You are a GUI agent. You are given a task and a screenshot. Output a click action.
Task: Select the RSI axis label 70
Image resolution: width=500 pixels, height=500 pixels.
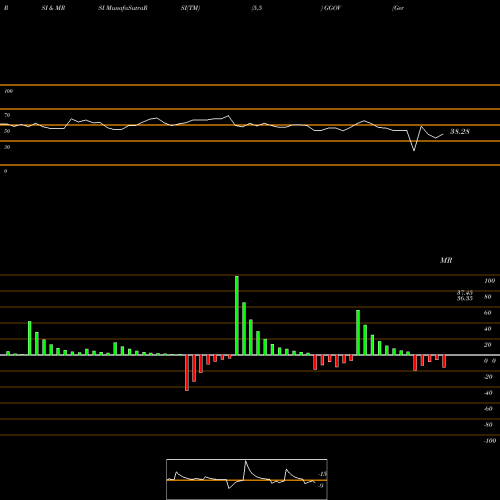(x=7, y=115)
